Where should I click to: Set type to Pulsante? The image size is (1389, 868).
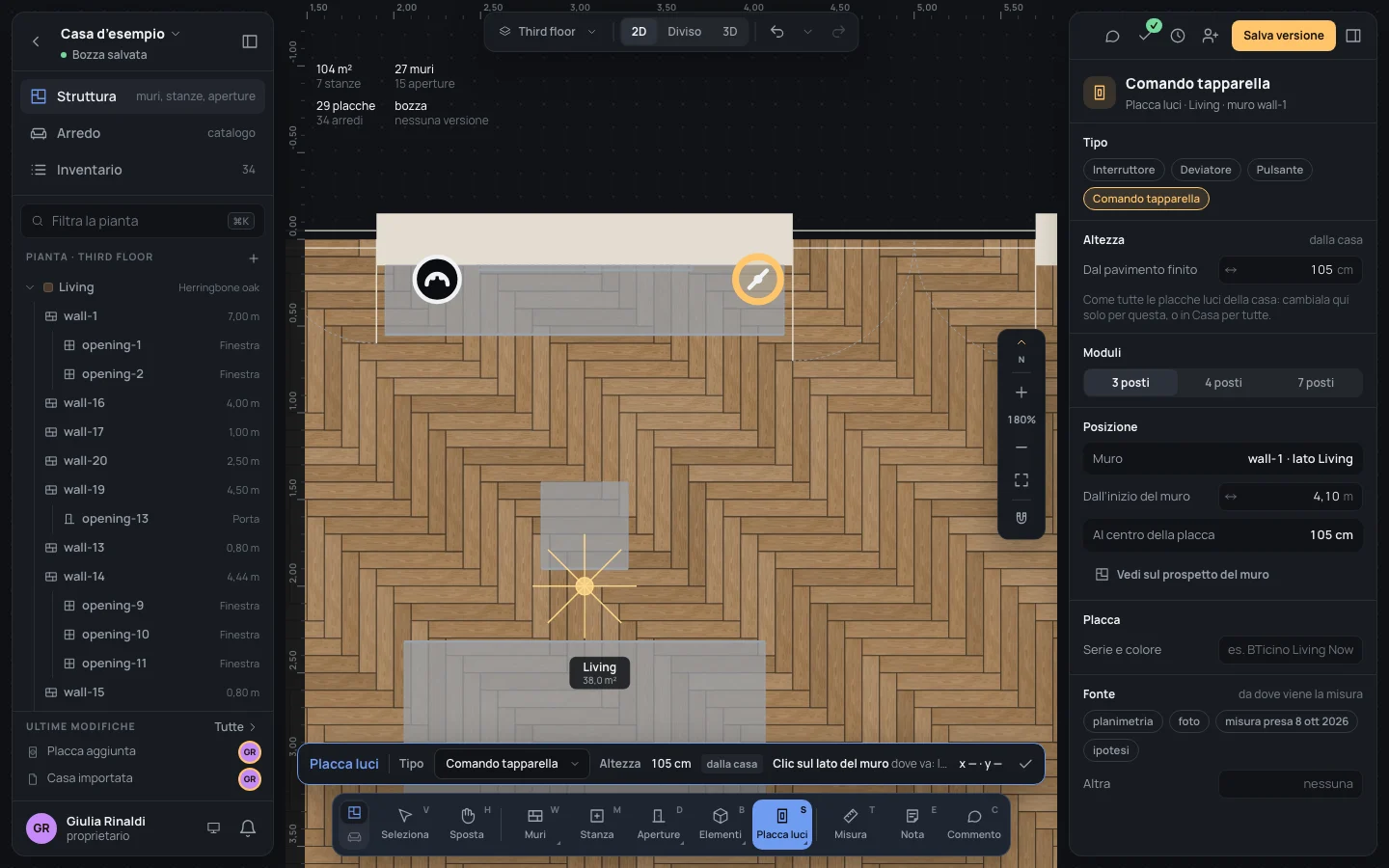(1279, 170)
